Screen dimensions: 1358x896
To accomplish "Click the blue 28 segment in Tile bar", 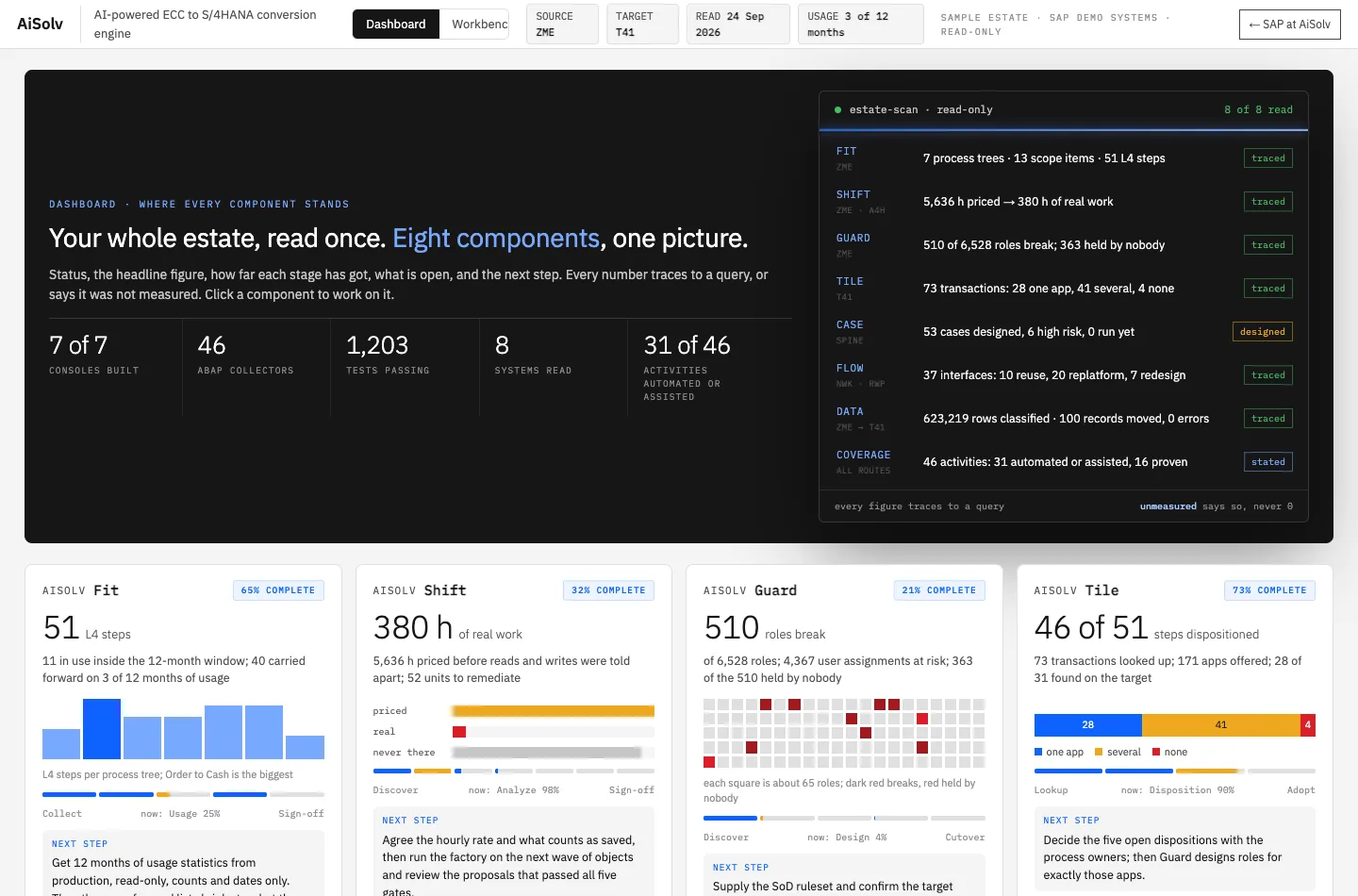I will click(x=1087, y=725).
